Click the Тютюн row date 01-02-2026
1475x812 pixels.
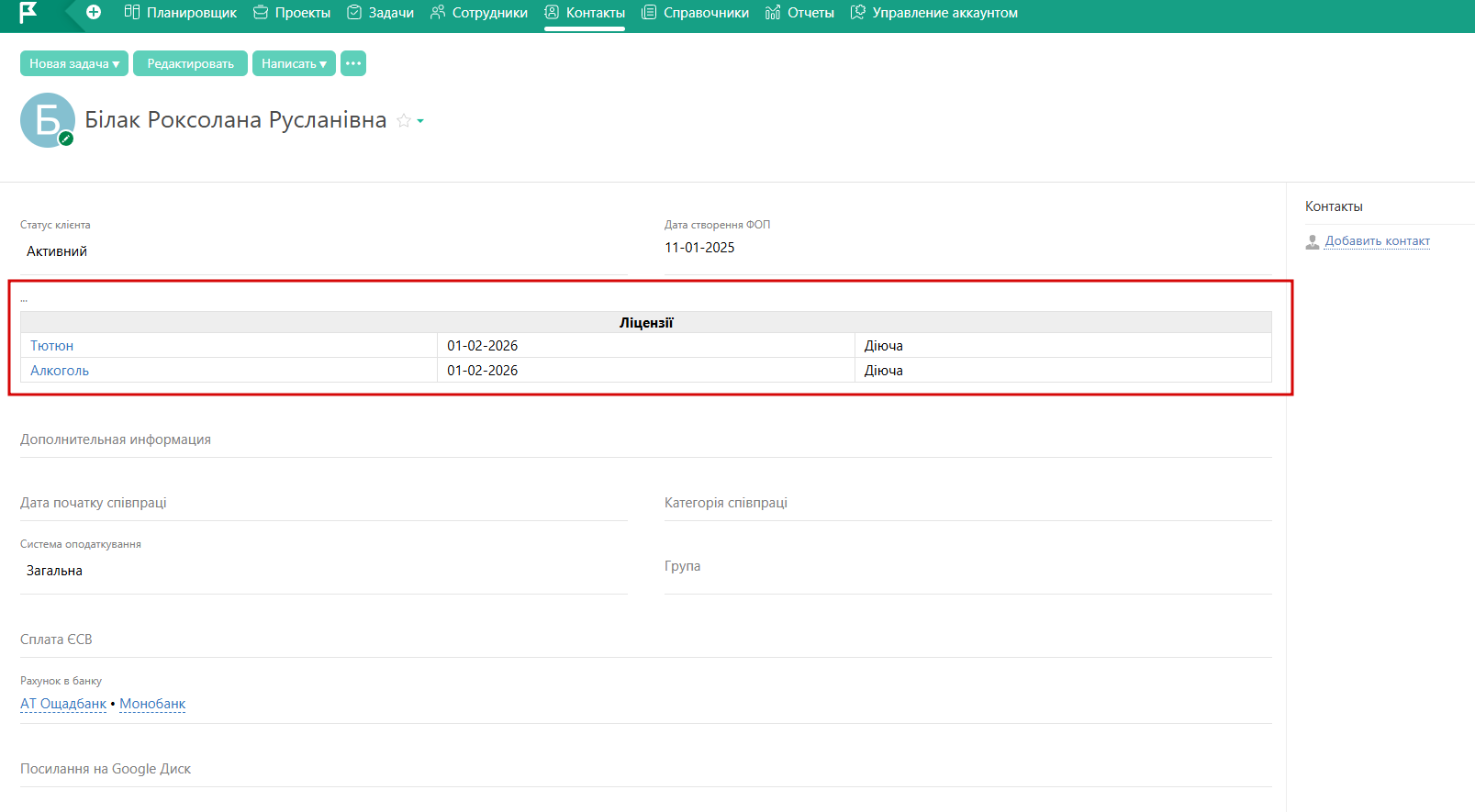483,346
